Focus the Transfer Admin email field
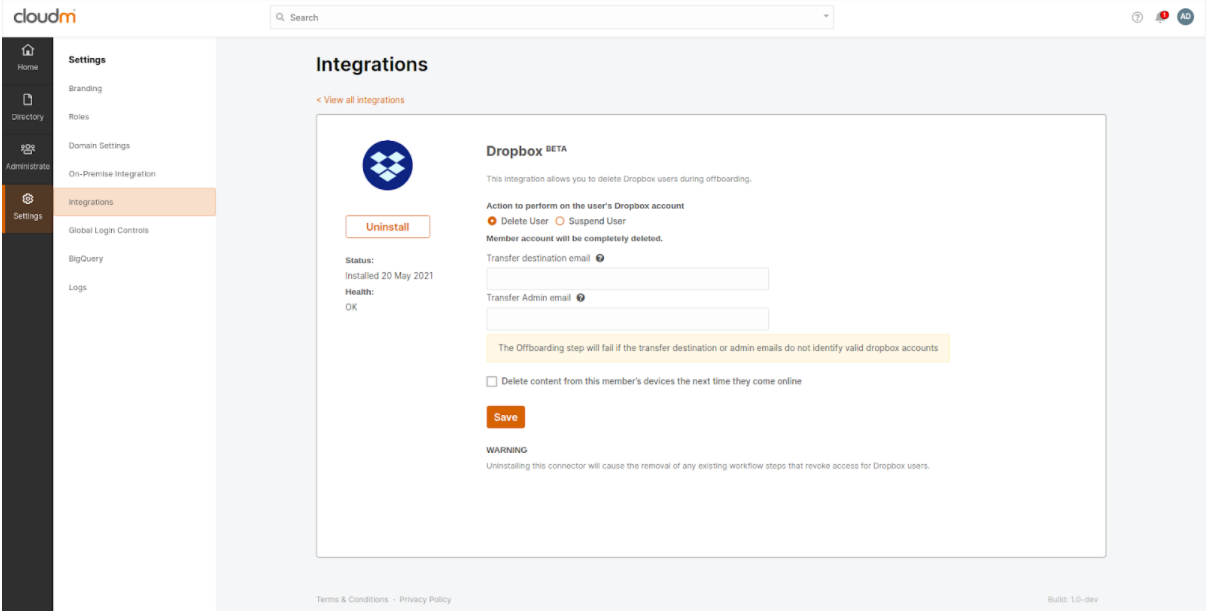This screenshot has height=615, width=1209. click(628, 319)
